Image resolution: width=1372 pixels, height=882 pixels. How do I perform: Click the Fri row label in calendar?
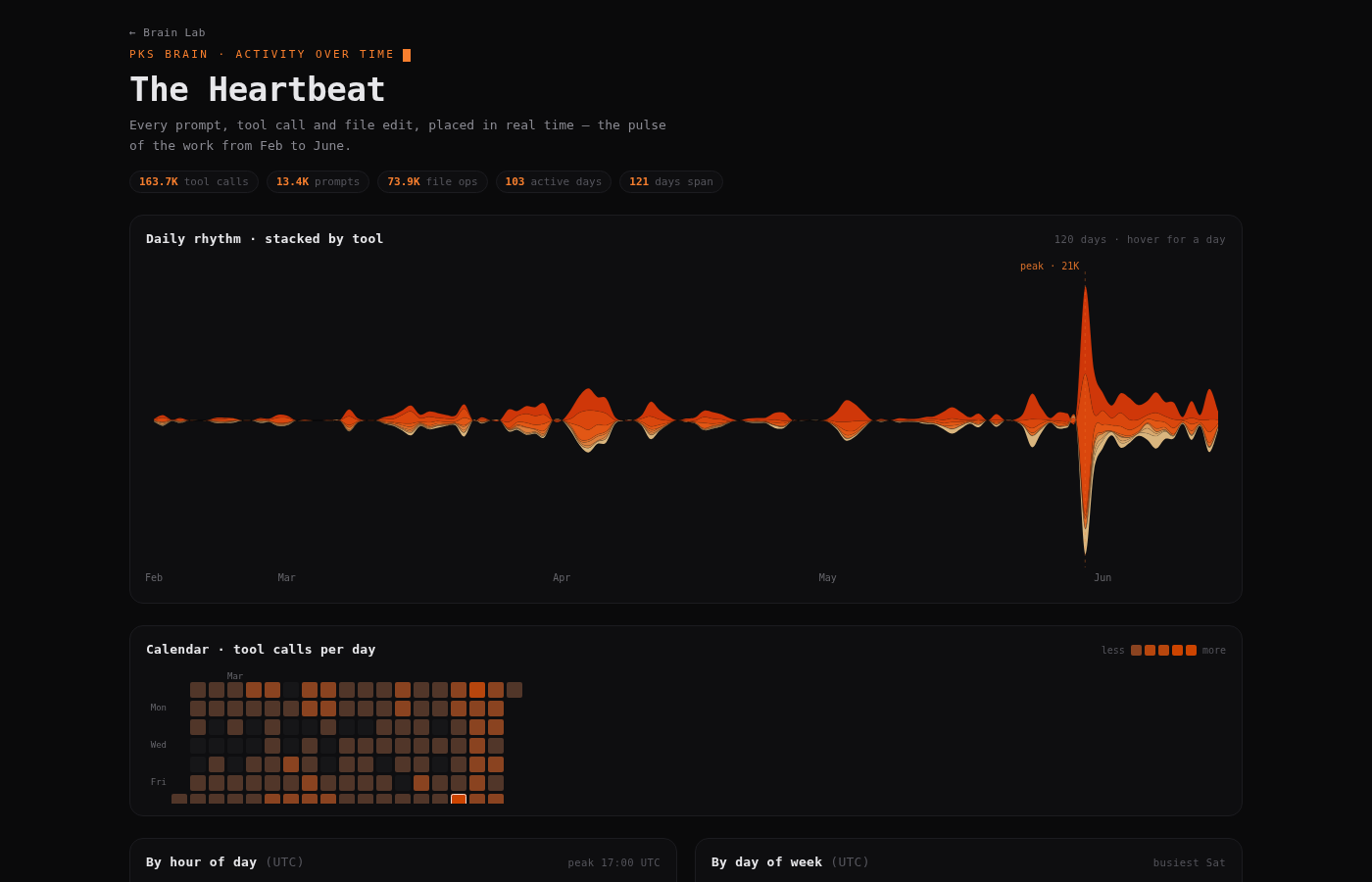(159, 782)
